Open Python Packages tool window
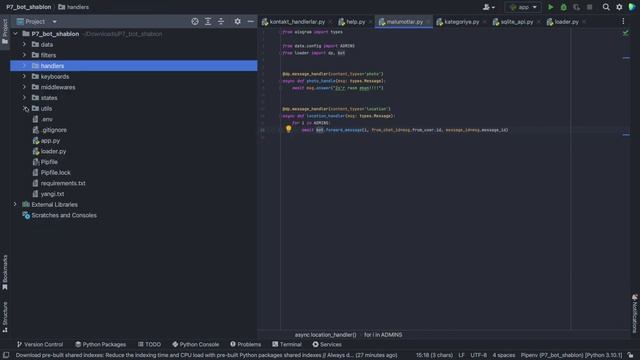The image size is (640, 360). pos(100,344)
